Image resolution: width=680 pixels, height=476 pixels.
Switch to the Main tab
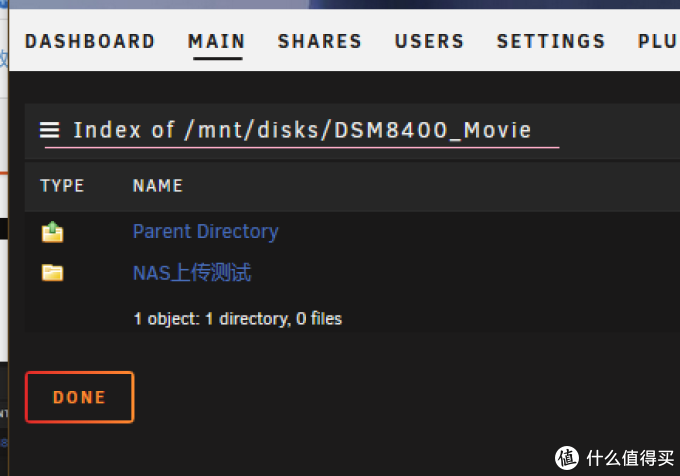pyautogui.click(x=217, y=42)
